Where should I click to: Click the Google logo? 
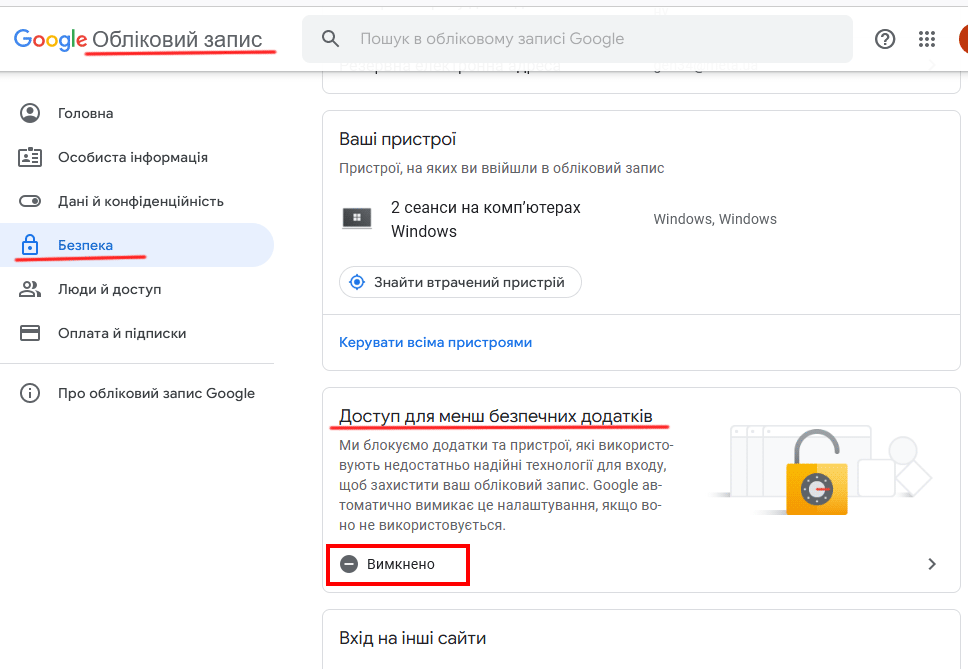point(50,39)
